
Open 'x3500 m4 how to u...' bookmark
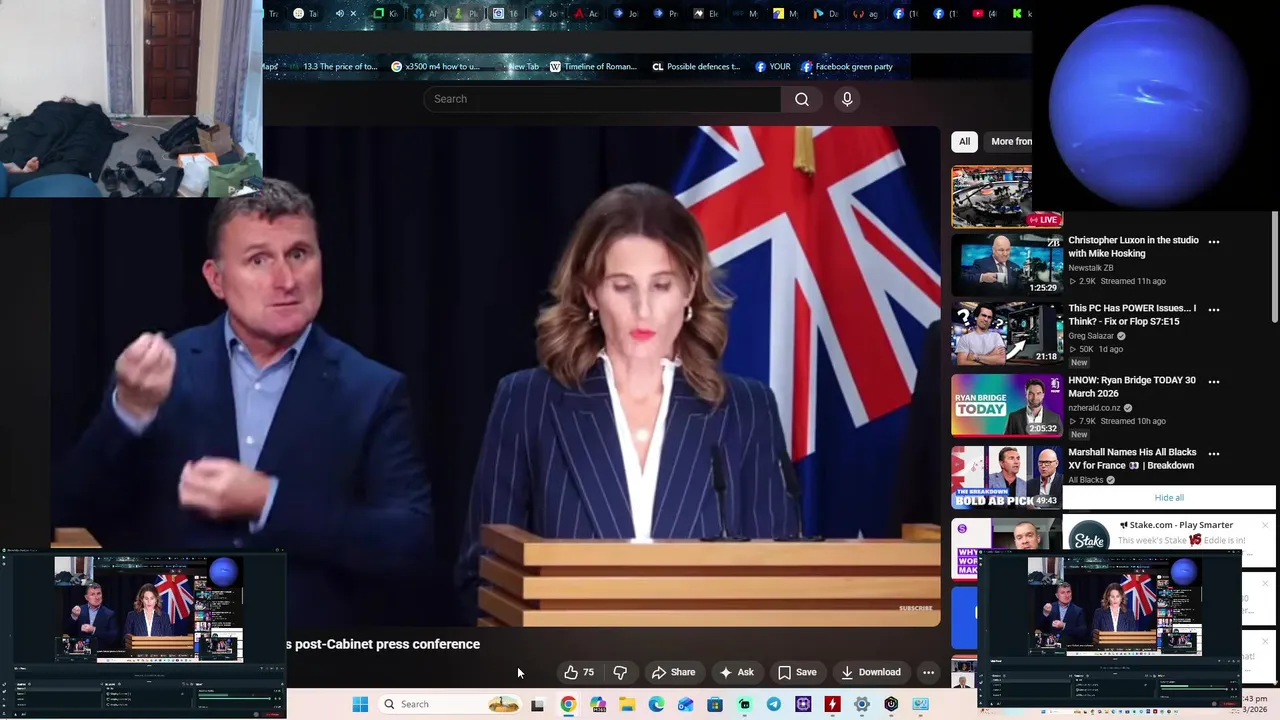pos(435,67)
